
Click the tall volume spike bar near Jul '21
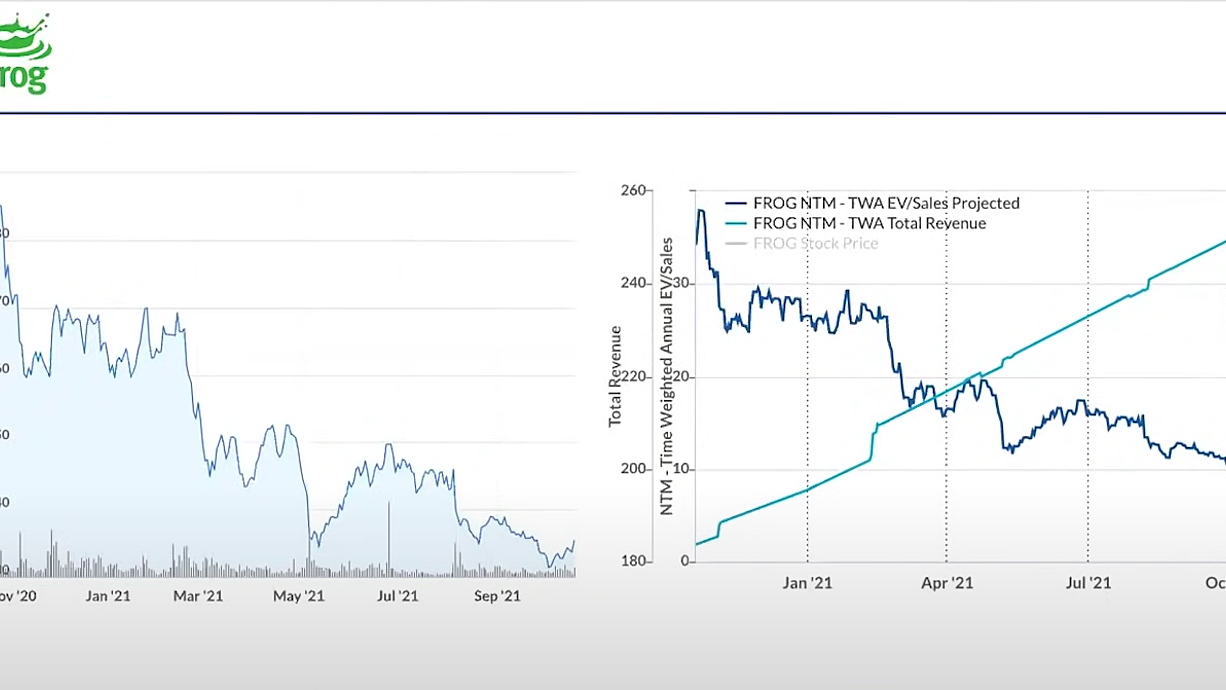389,538
